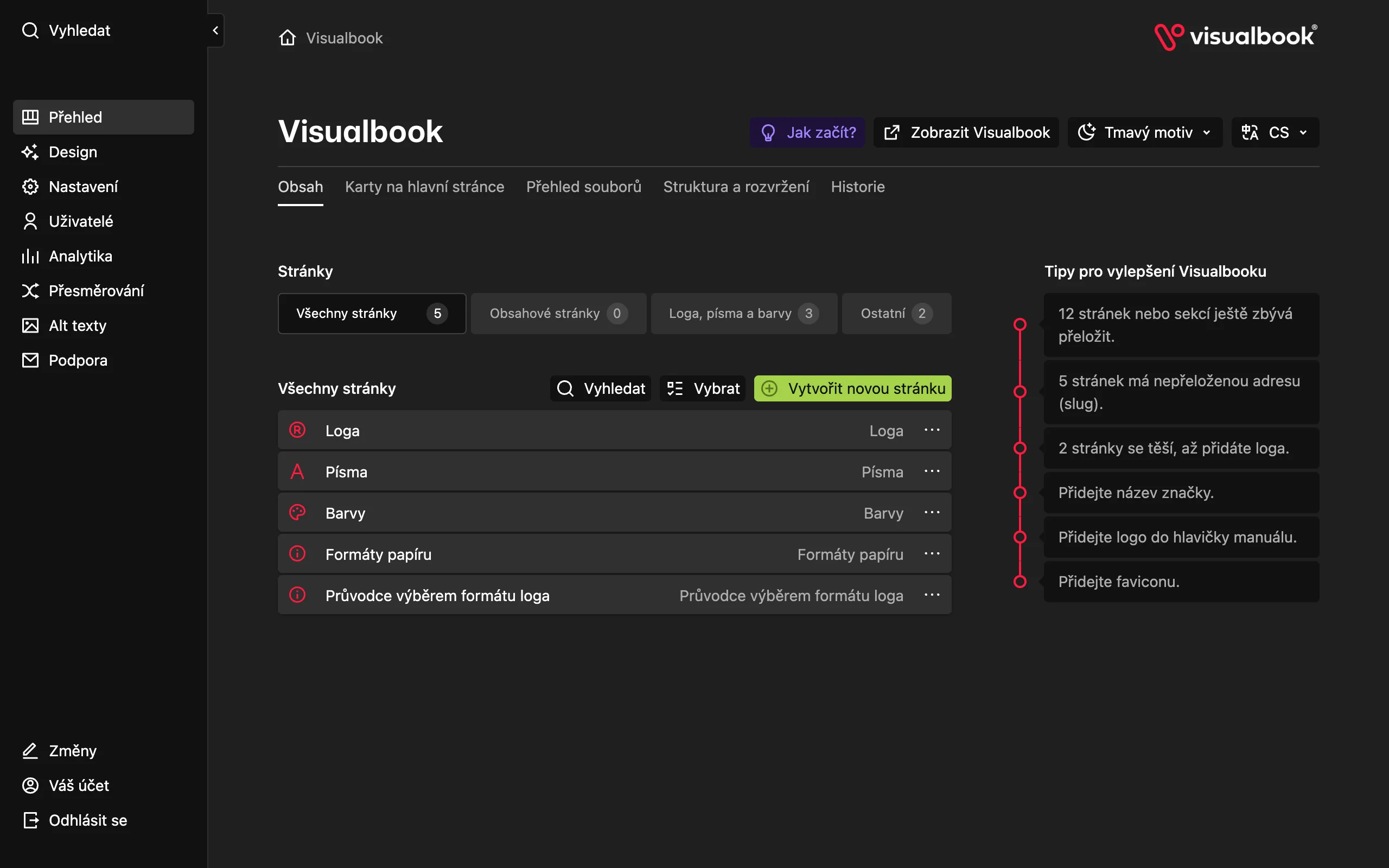Select Loga, písma a barvy filter
This screenshot has width=1389, height=868.
(x=744, y=314)
